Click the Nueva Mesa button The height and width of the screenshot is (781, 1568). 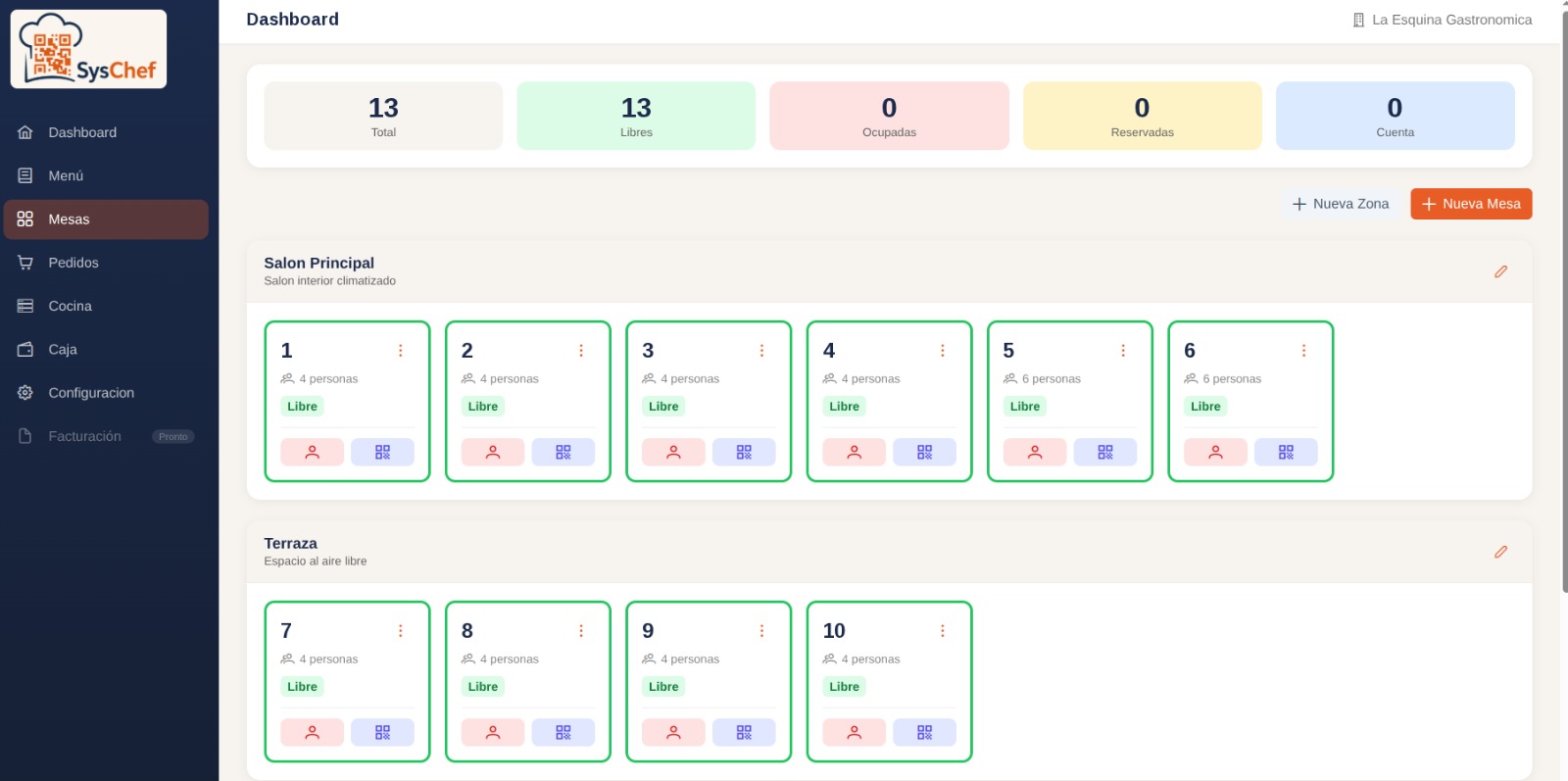[x=1471, y=204]
